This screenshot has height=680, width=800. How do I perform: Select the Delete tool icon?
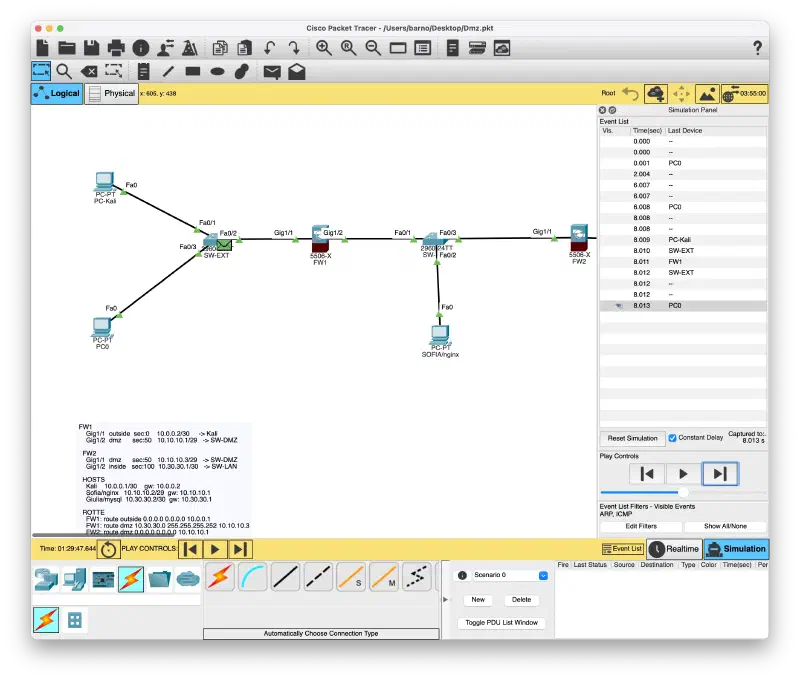click(x=89, y=71)
